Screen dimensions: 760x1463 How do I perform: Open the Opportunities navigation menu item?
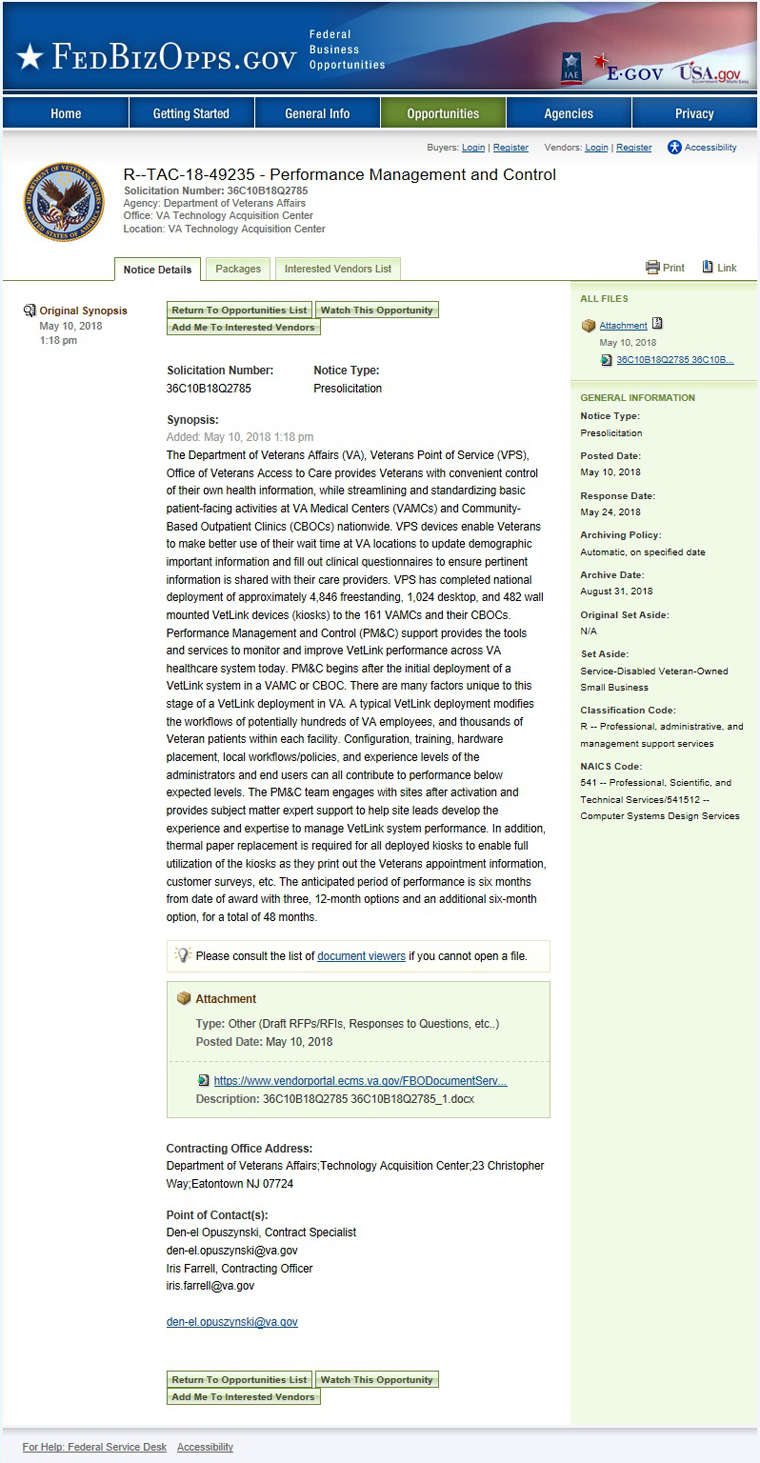coord(443,113)
